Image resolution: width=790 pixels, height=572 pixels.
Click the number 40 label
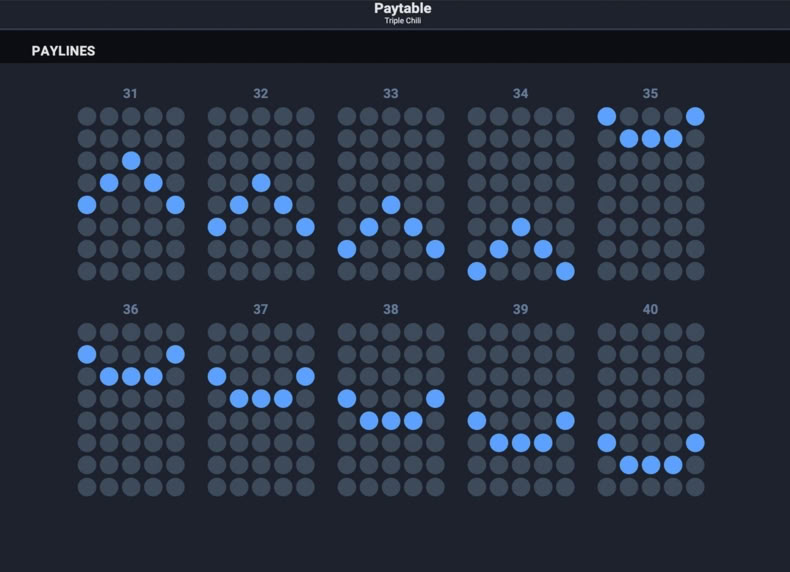(650, 309)
